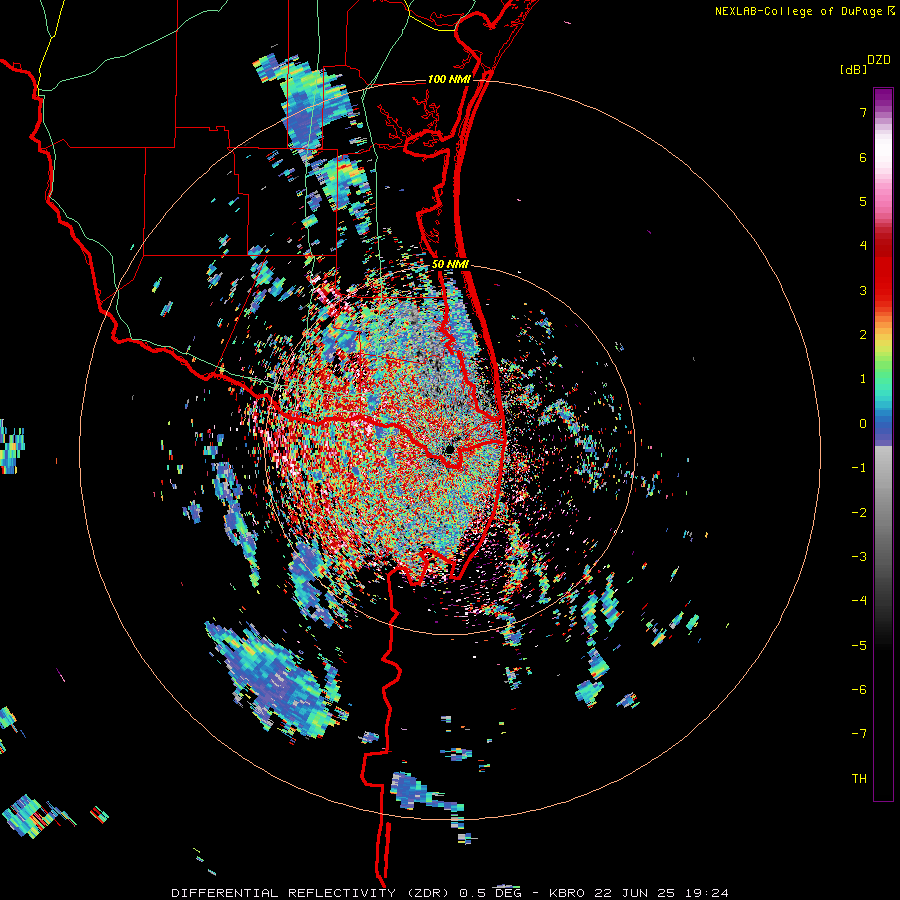This screenshot has height=900, width=900.
Task: Click the 100 NMI range ring label
Action: click(449, 79)
